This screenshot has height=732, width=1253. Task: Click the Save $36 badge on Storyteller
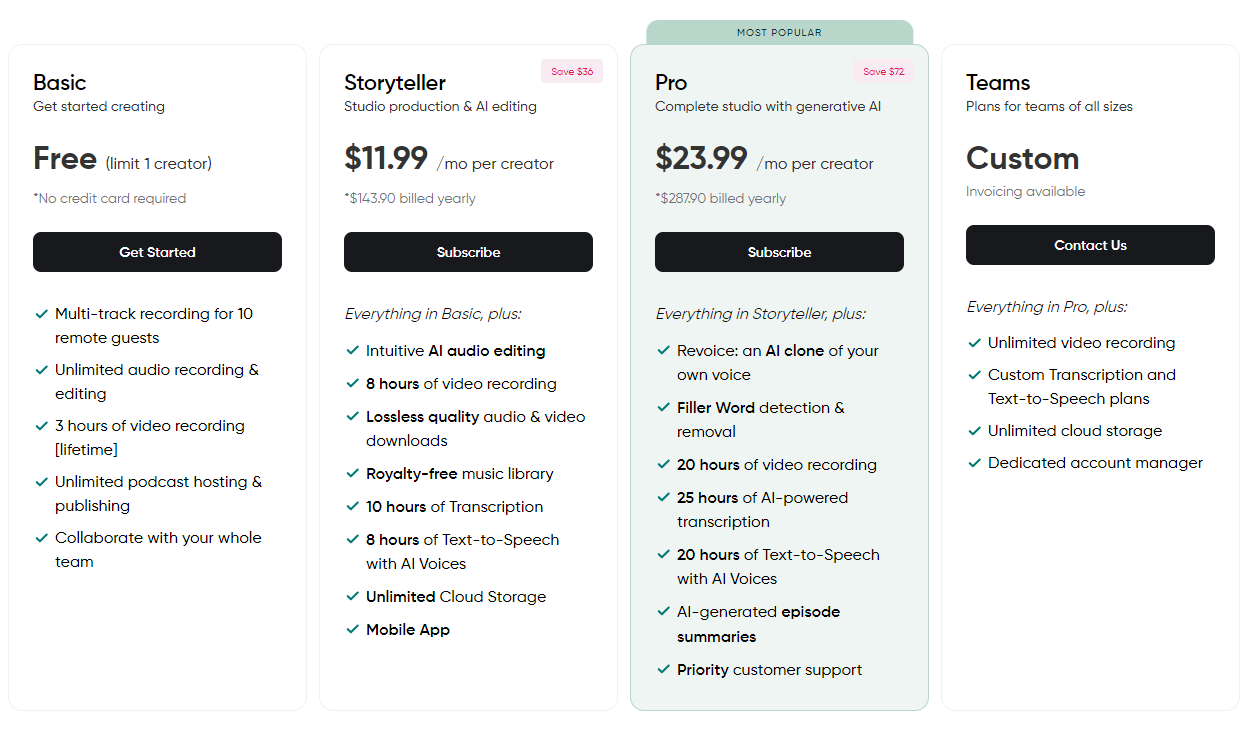(x=572, y=72)
